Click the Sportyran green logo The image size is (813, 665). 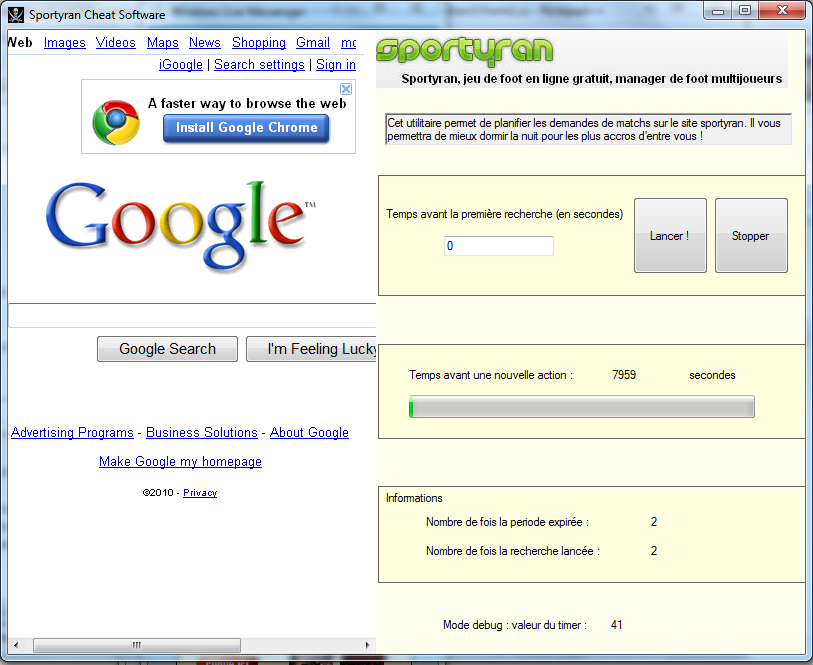[465, 51]
